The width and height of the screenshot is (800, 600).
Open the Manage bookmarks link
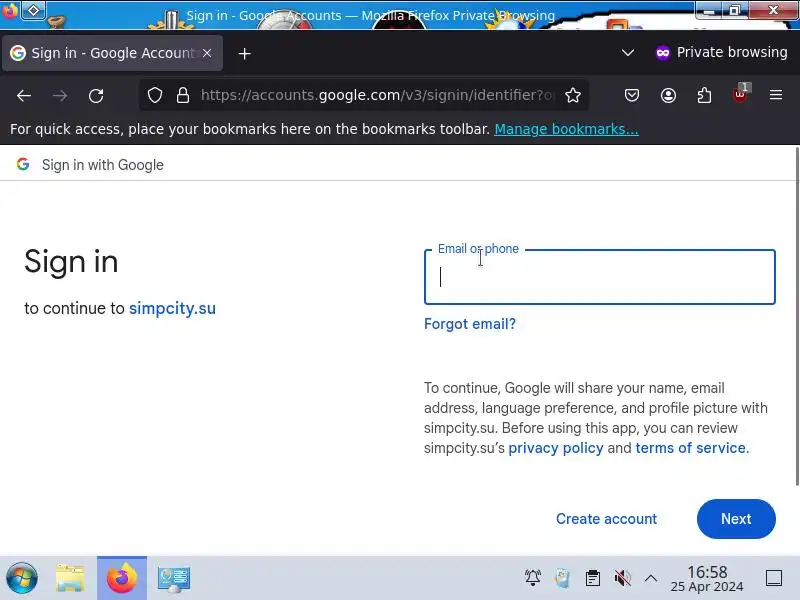(x=566, y=129)
